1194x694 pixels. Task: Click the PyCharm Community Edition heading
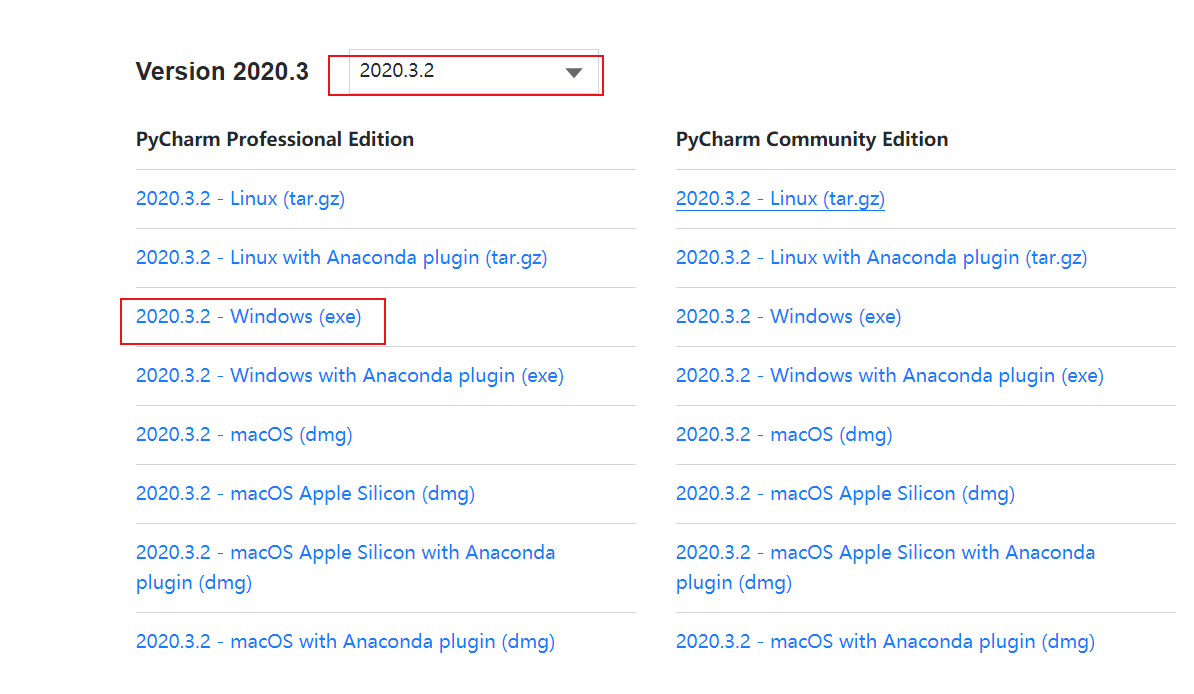pyautogui.click(x=812, y=139)
